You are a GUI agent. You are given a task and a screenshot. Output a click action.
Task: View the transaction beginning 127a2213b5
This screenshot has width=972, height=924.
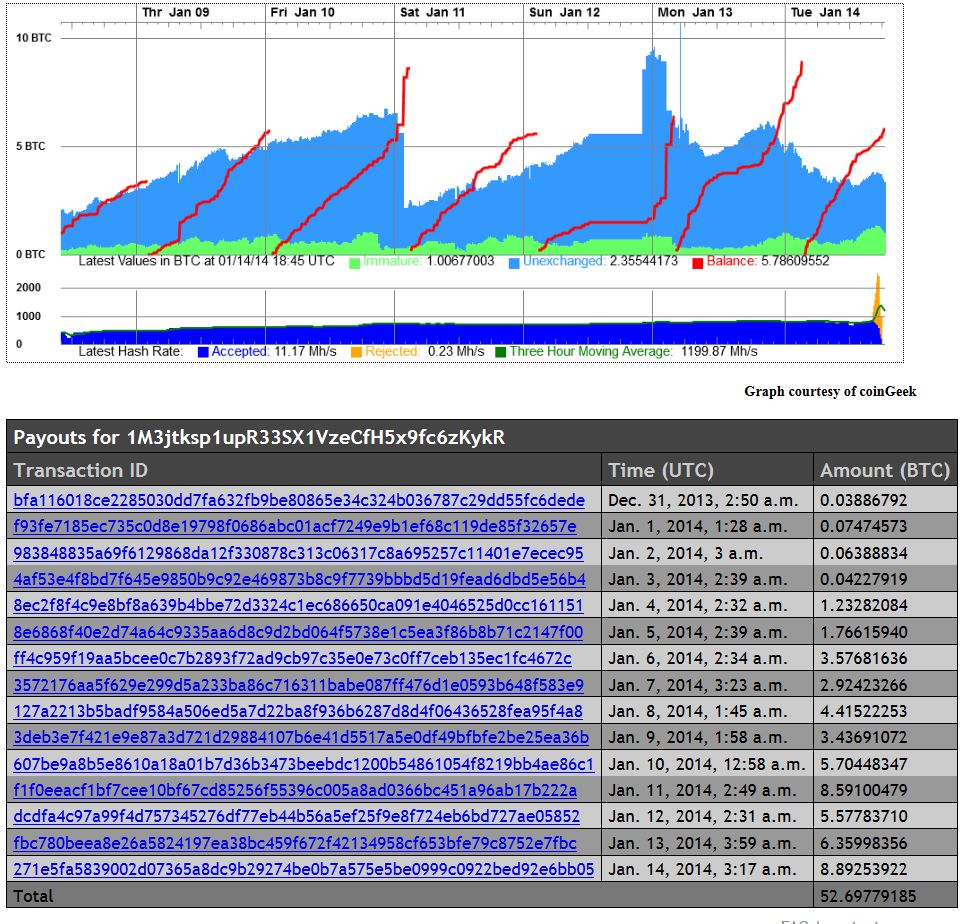pos(298,711)
